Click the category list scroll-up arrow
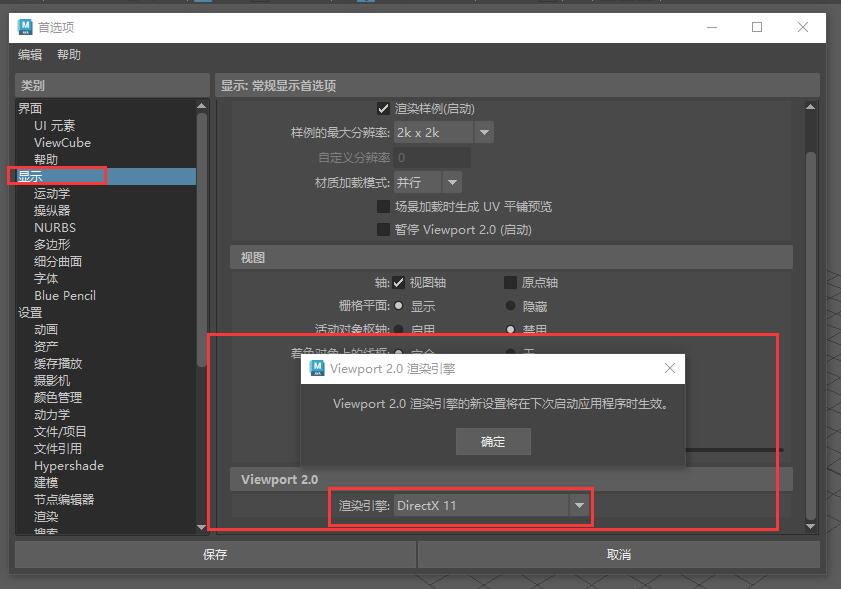This screenshot has height=589, width=841. pos(202,106)
